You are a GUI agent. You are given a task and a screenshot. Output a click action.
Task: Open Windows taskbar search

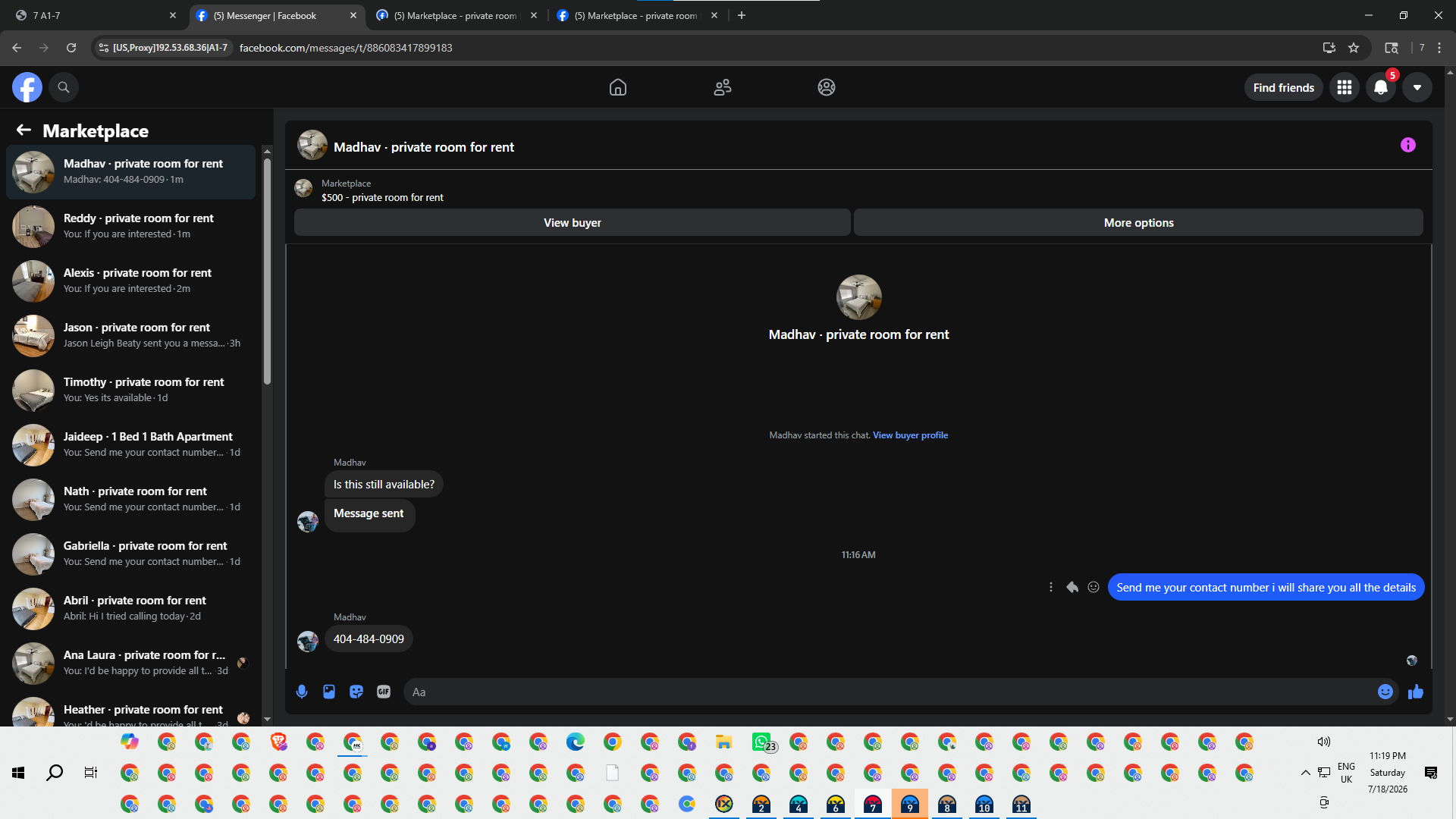point(55,773)
